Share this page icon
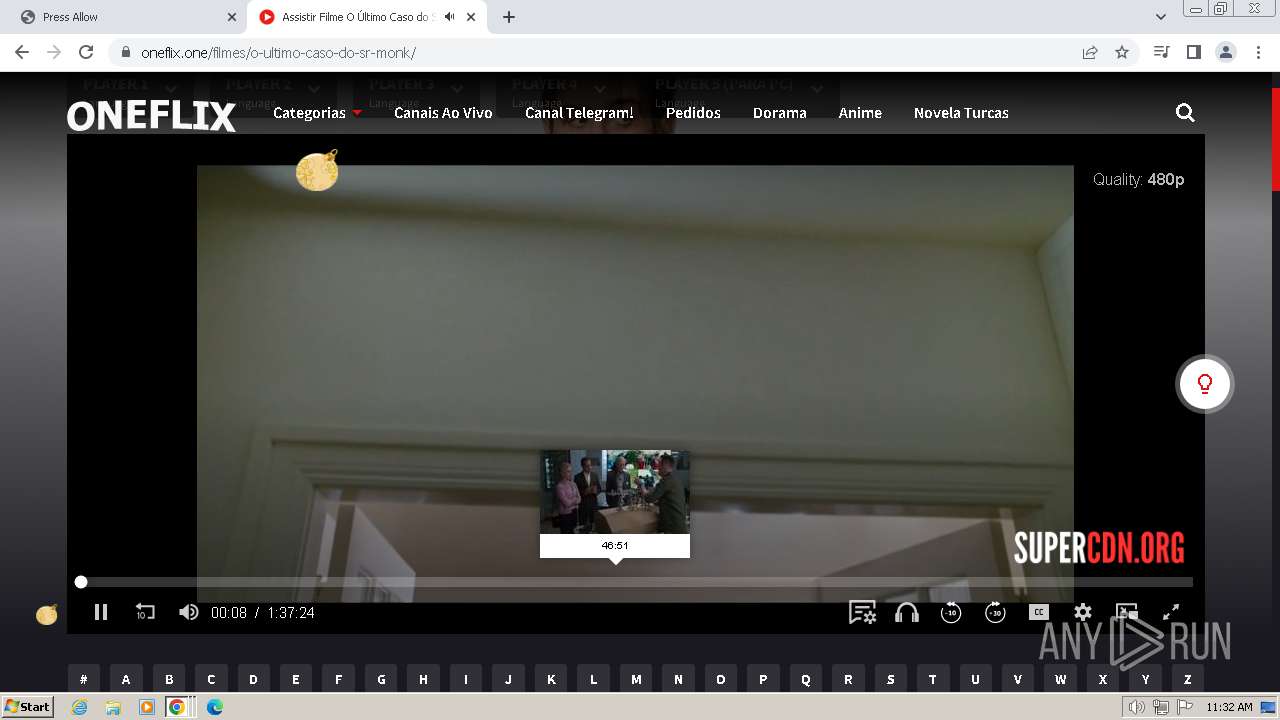 point(1090,52)
